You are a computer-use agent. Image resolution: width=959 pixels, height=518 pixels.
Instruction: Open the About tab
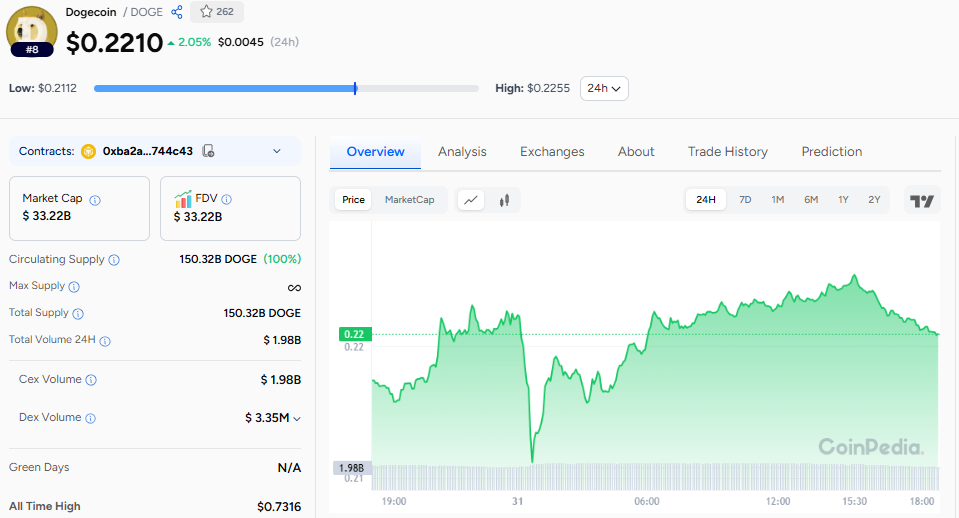636,152
